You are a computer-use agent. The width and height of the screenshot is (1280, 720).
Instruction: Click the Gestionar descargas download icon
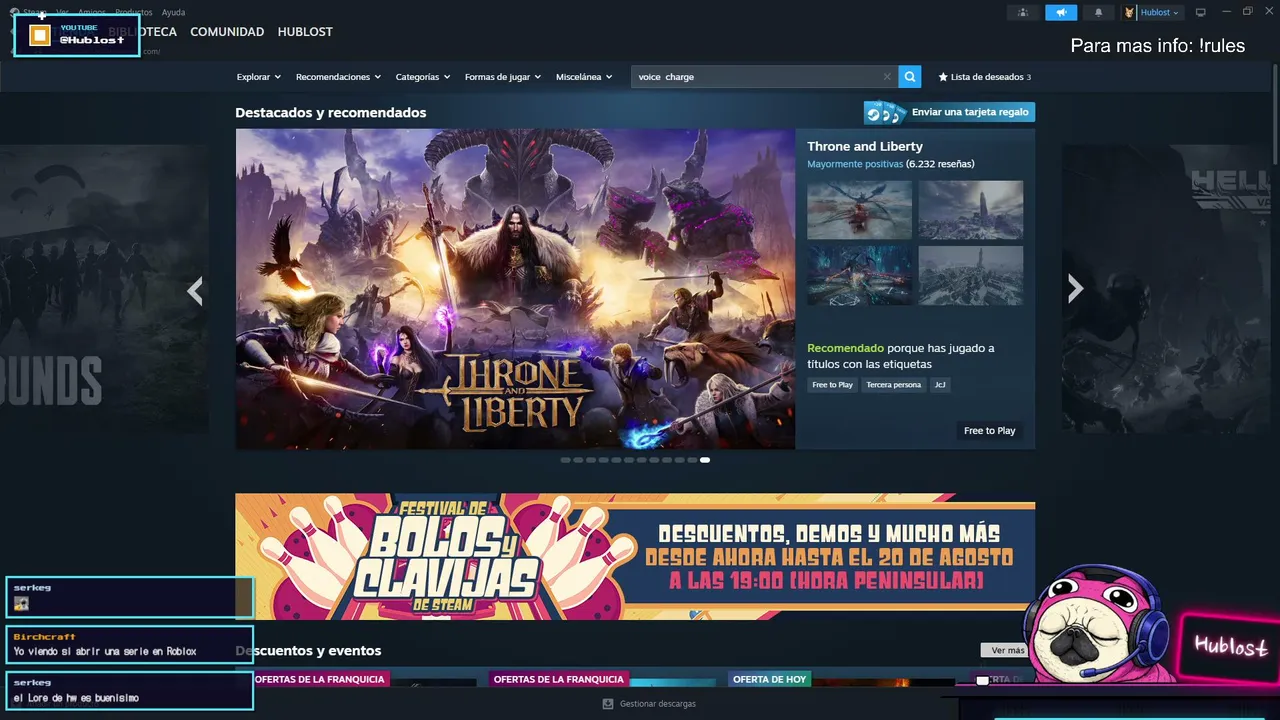click(x=607, y=704)
